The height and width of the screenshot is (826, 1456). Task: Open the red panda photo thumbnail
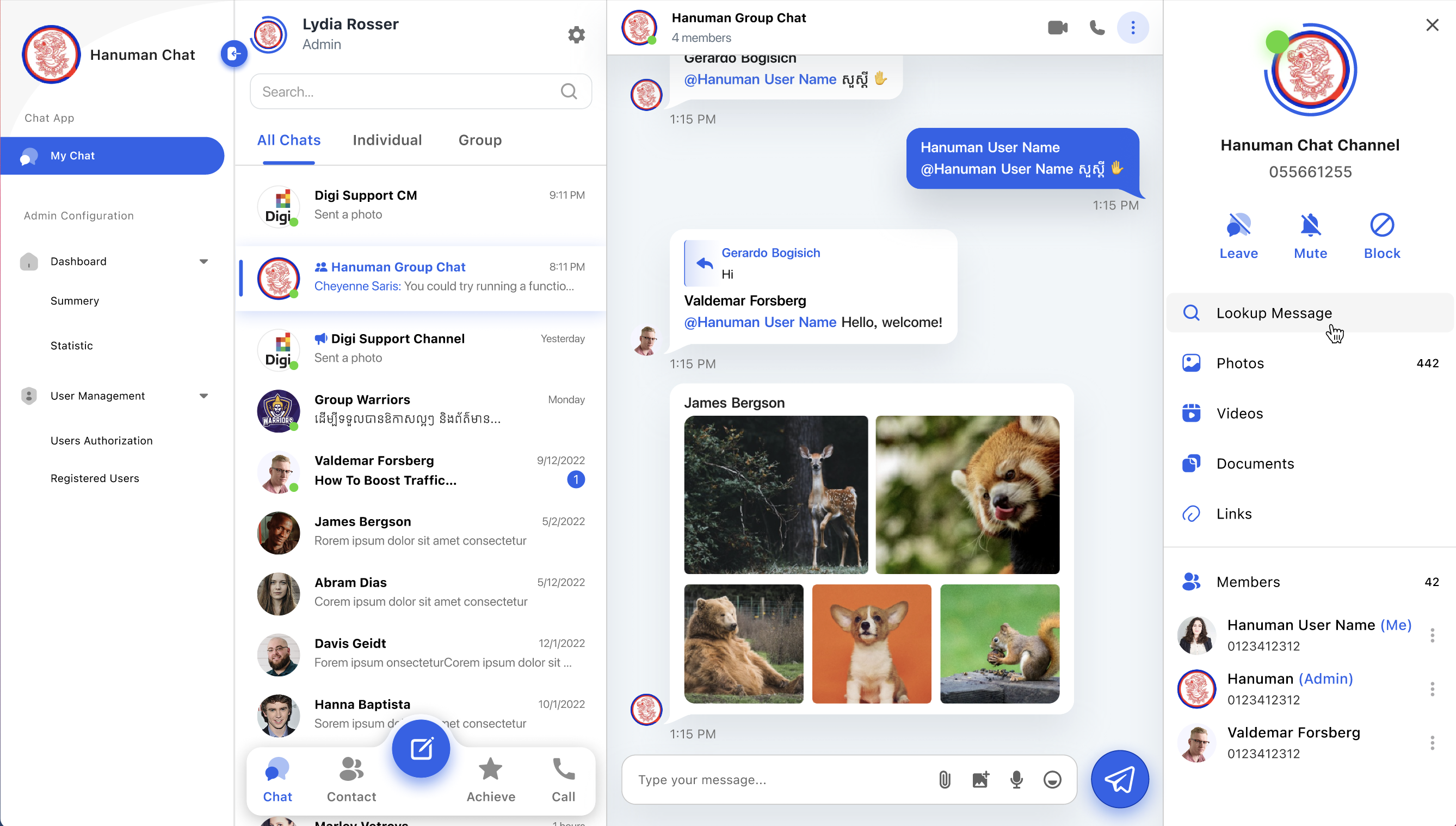pyautogui.click(x=967, y=495)
